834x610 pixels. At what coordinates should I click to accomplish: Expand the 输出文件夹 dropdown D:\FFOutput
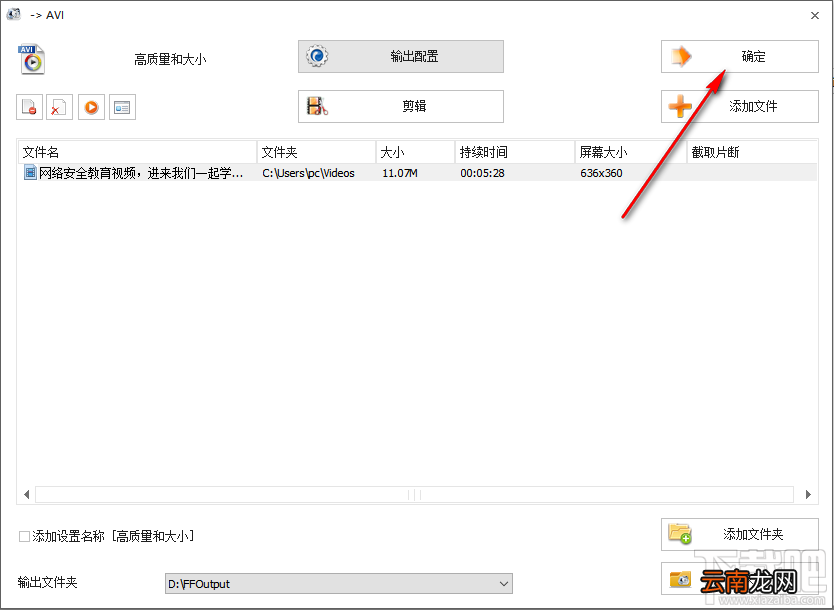point(339,583)
